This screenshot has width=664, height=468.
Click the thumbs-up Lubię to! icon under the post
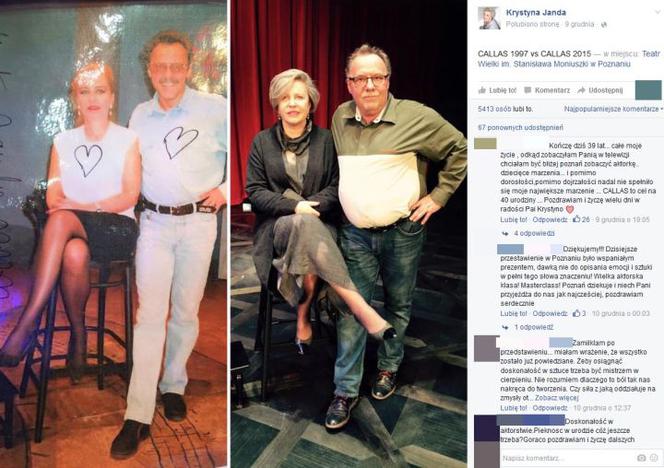(x=482, y=90)
